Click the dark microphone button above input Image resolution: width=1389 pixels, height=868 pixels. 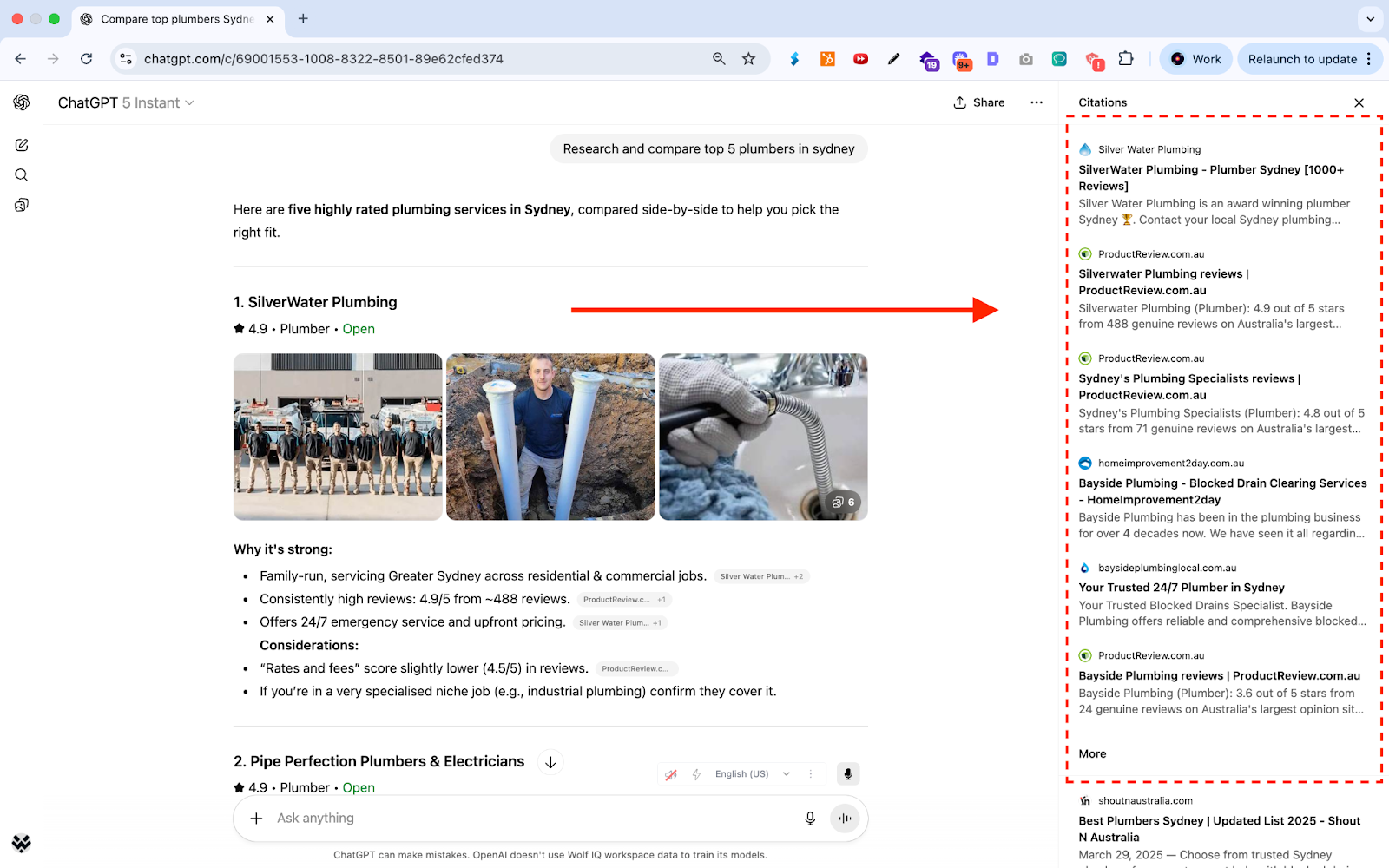pyautogui.click(x=848, y=773)
